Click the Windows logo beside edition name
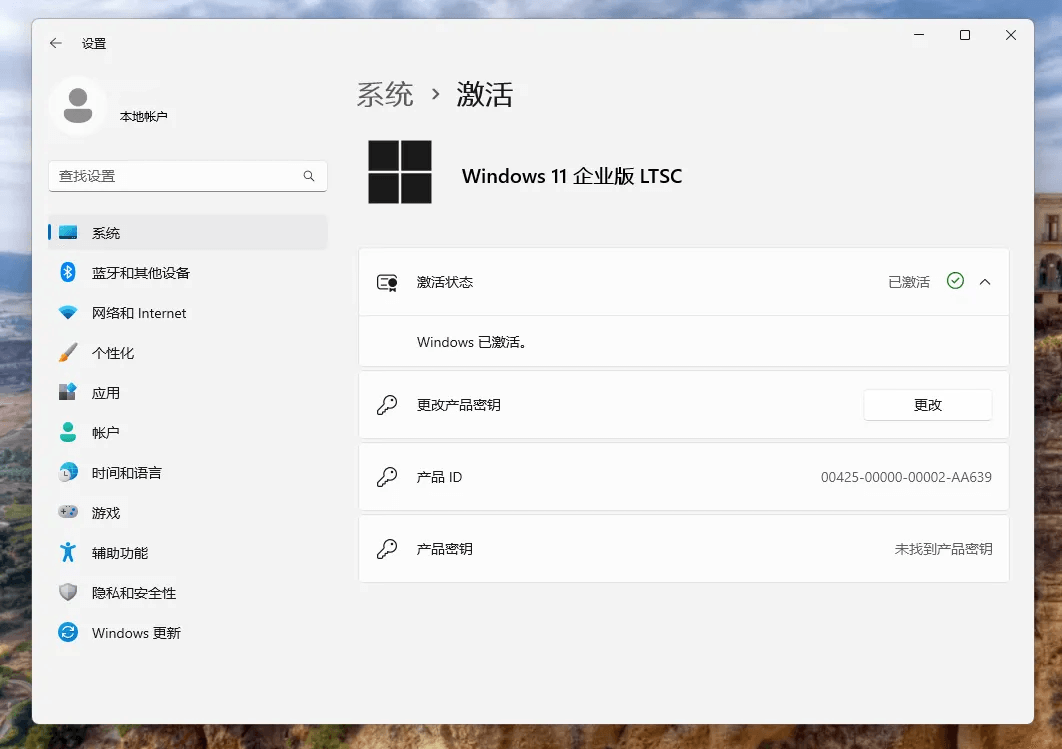Image resolution: width=1062 pixels, height=749 pixels. (400, 172)
